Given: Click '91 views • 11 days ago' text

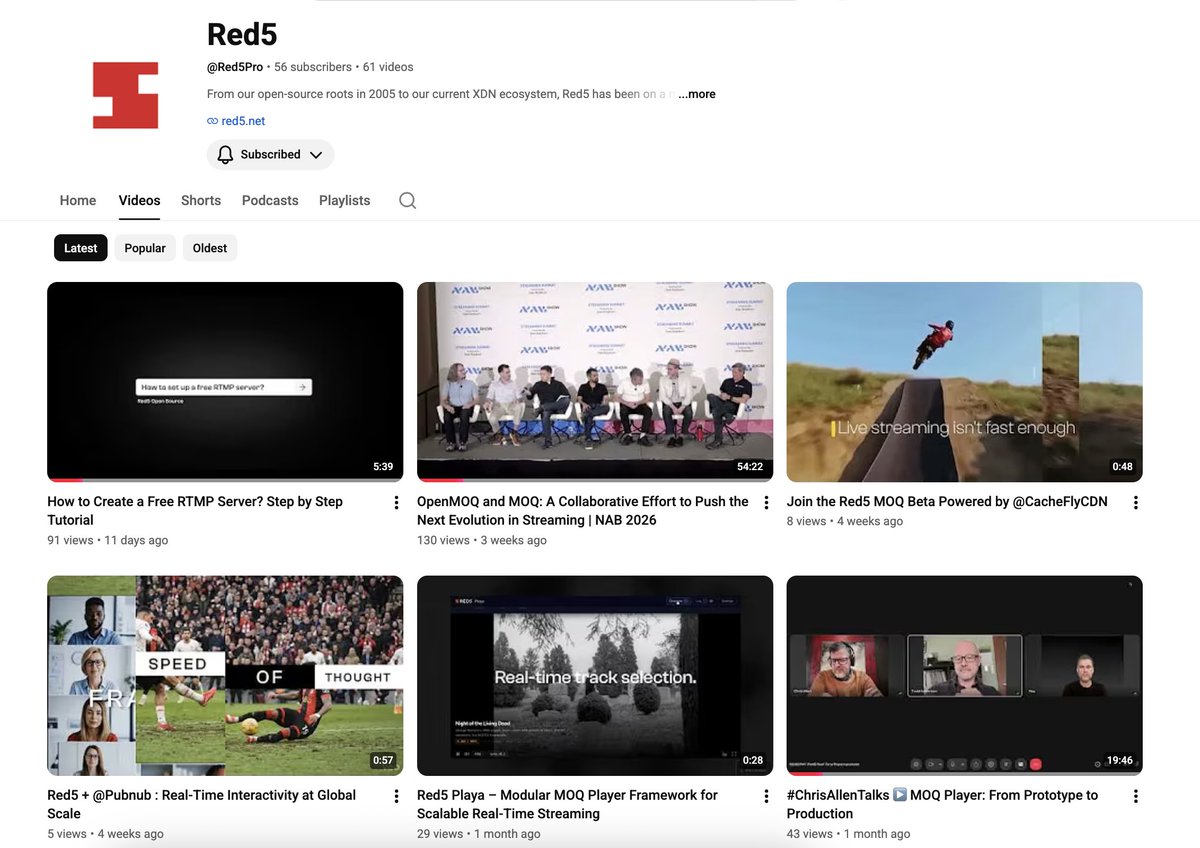Looking at the screenshot, I should click(x=108, y=540).
